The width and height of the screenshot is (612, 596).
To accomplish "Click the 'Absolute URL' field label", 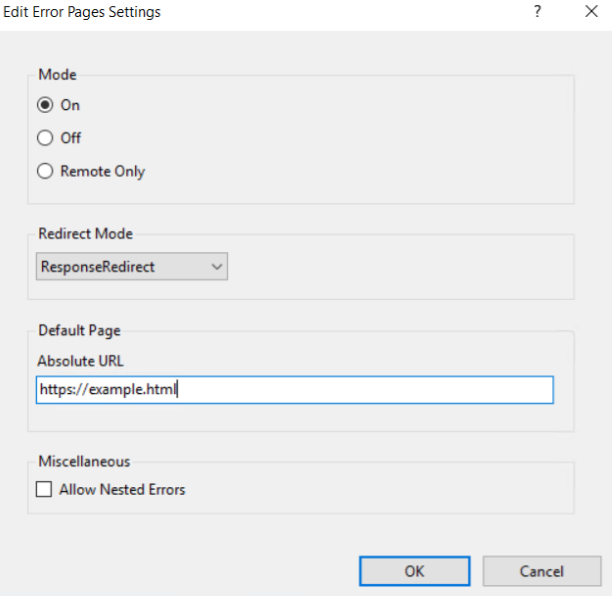I will (80, 362).
